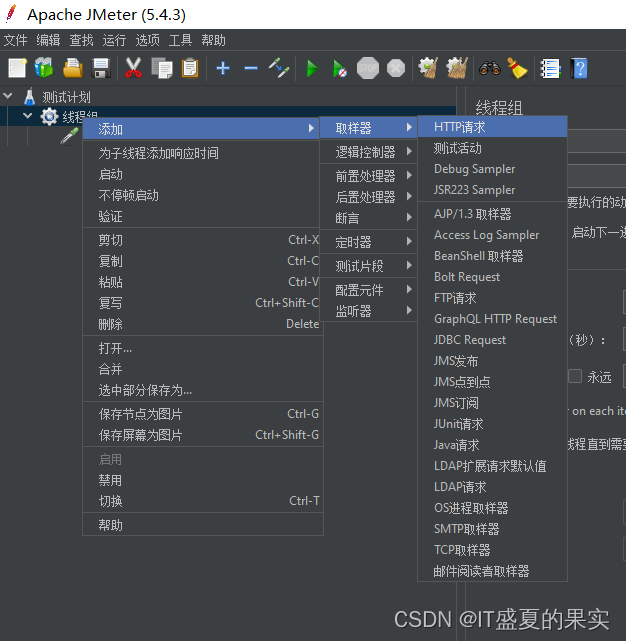626x641 pixels.
Task: Open the Function Helper list icon
Action: coord(550,68)
